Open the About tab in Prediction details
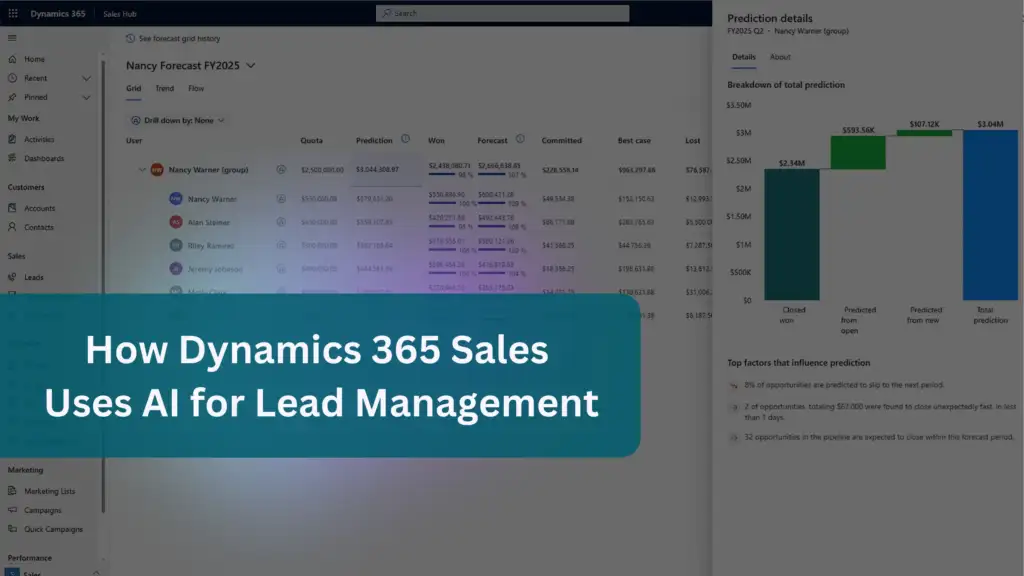Viewport: 1024px width, 576px height. [779, 57]
